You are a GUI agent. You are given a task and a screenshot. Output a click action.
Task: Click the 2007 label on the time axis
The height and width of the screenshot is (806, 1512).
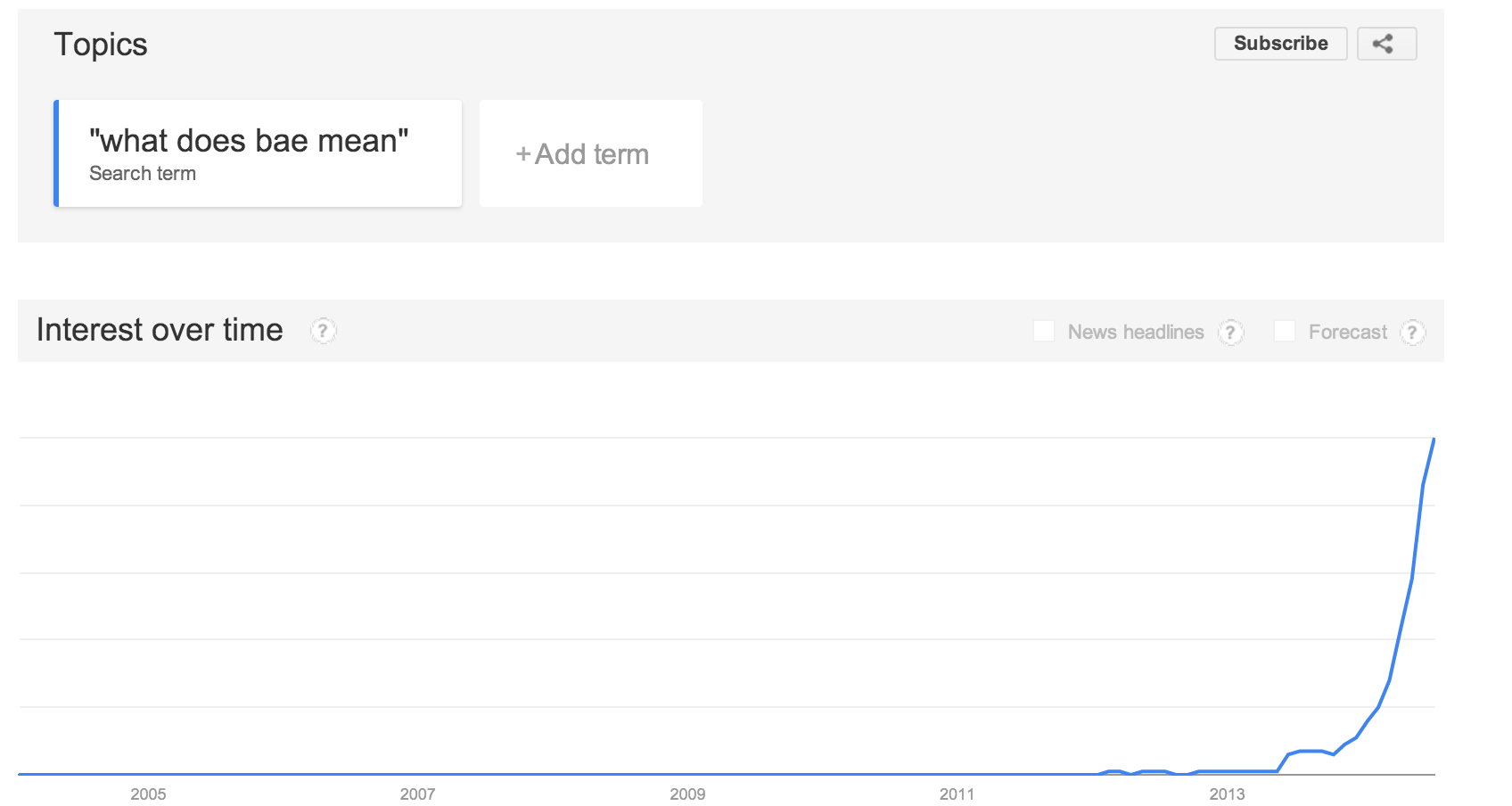pyautogui.click(x=417, y=794)
